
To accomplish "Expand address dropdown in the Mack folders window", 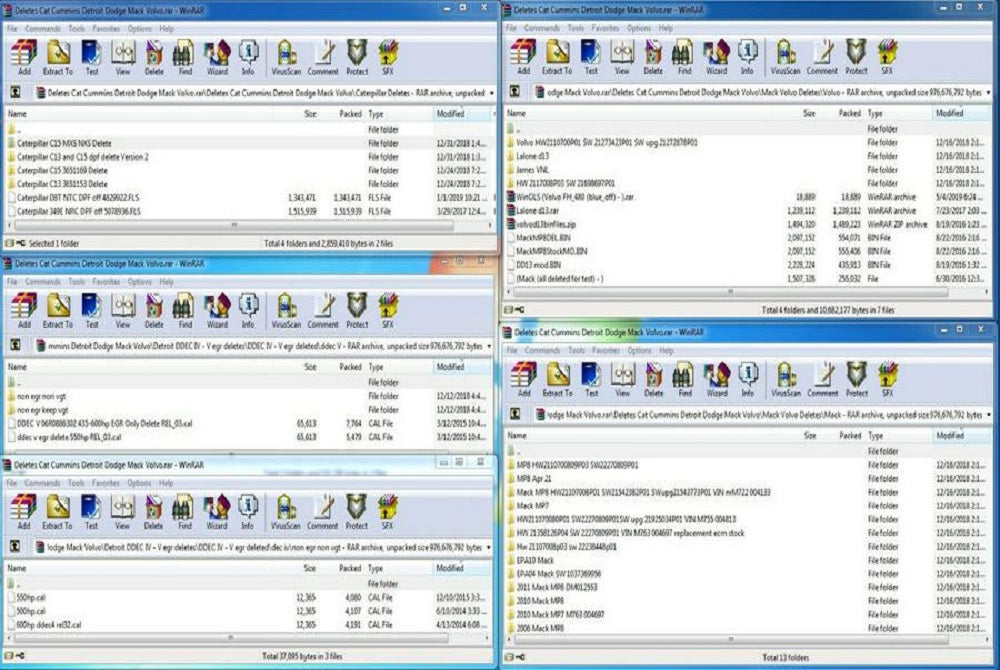I will click(990, 414).
